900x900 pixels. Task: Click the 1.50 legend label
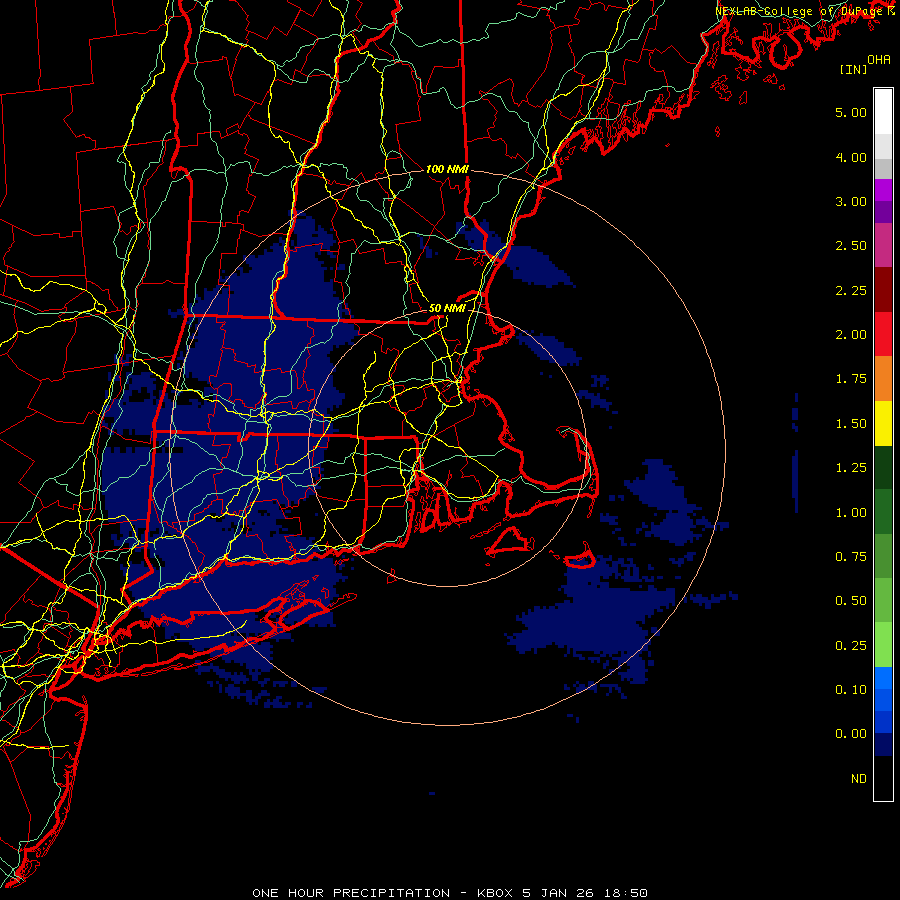pyautogui.click(x=851, y=424)
